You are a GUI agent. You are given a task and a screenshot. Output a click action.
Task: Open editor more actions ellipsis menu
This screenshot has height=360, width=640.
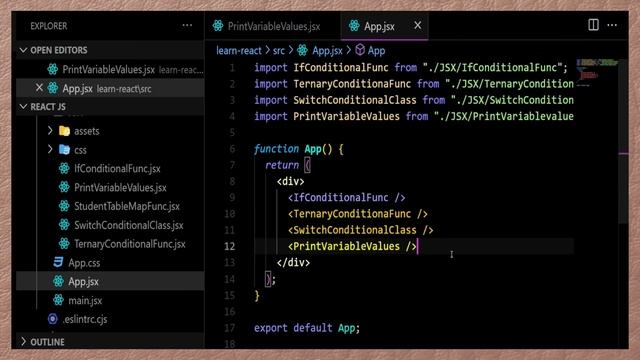coord(612,25)
